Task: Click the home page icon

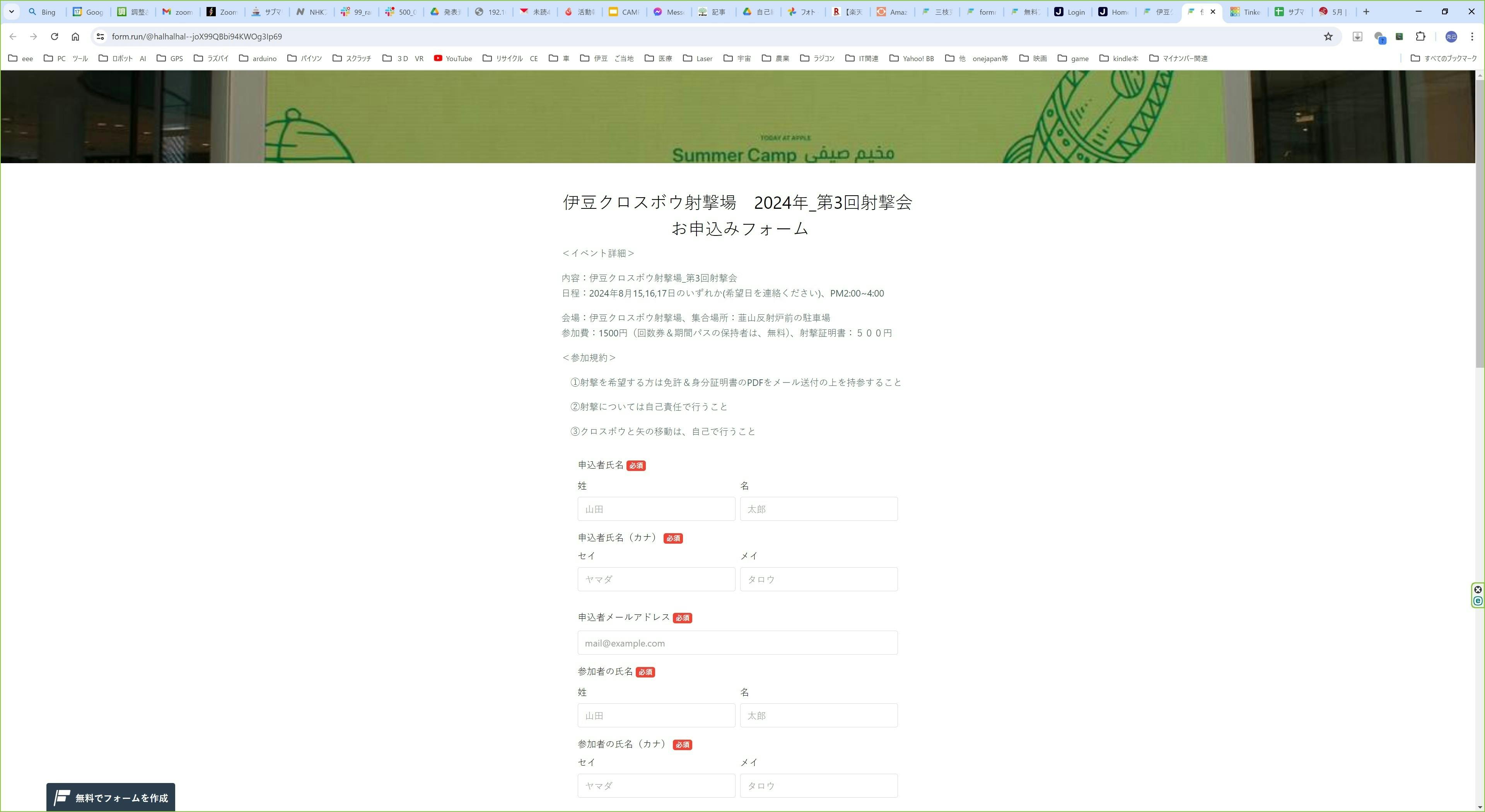Action: tap(75, 36)
